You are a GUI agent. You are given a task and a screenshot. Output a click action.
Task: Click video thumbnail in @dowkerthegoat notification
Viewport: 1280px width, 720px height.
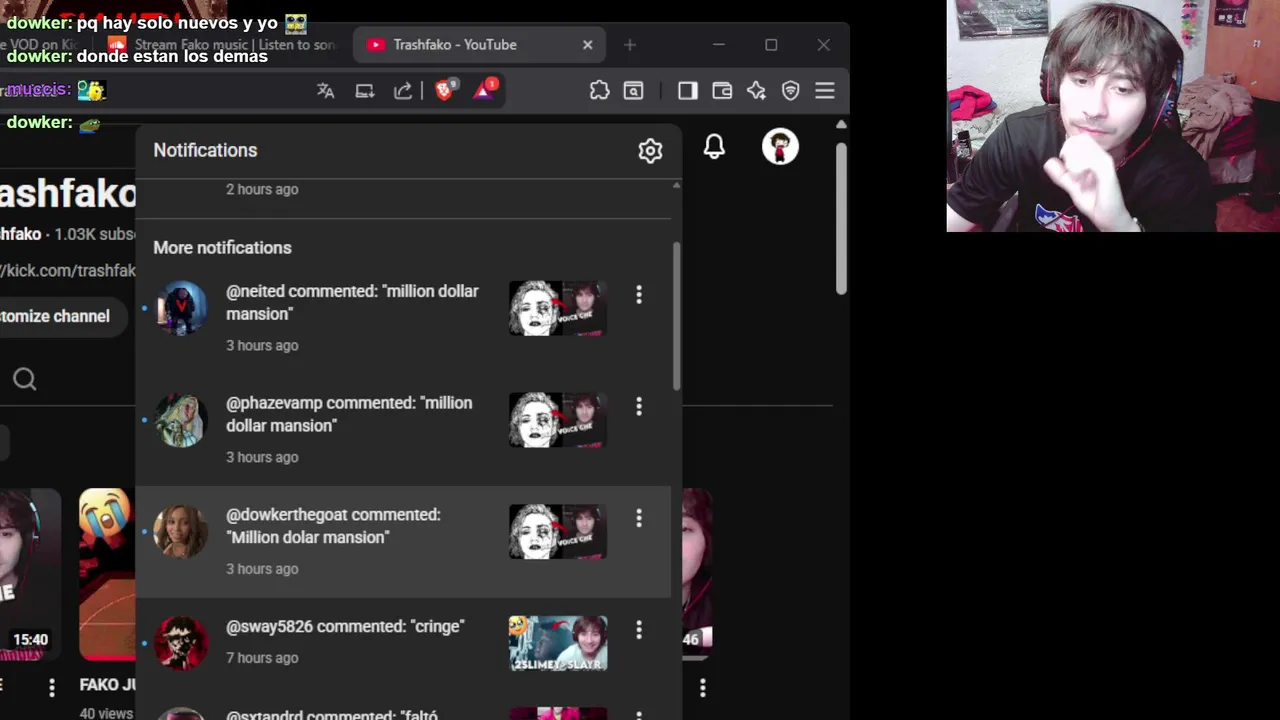click(558, 531)
